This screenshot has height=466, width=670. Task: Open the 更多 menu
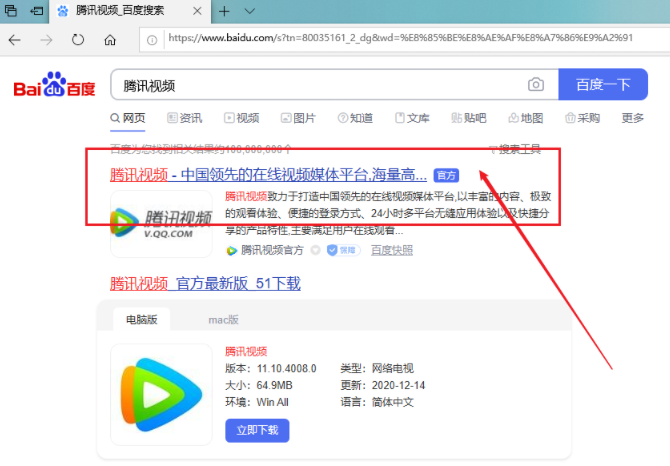pyautogui.click(x=632, y=118)
